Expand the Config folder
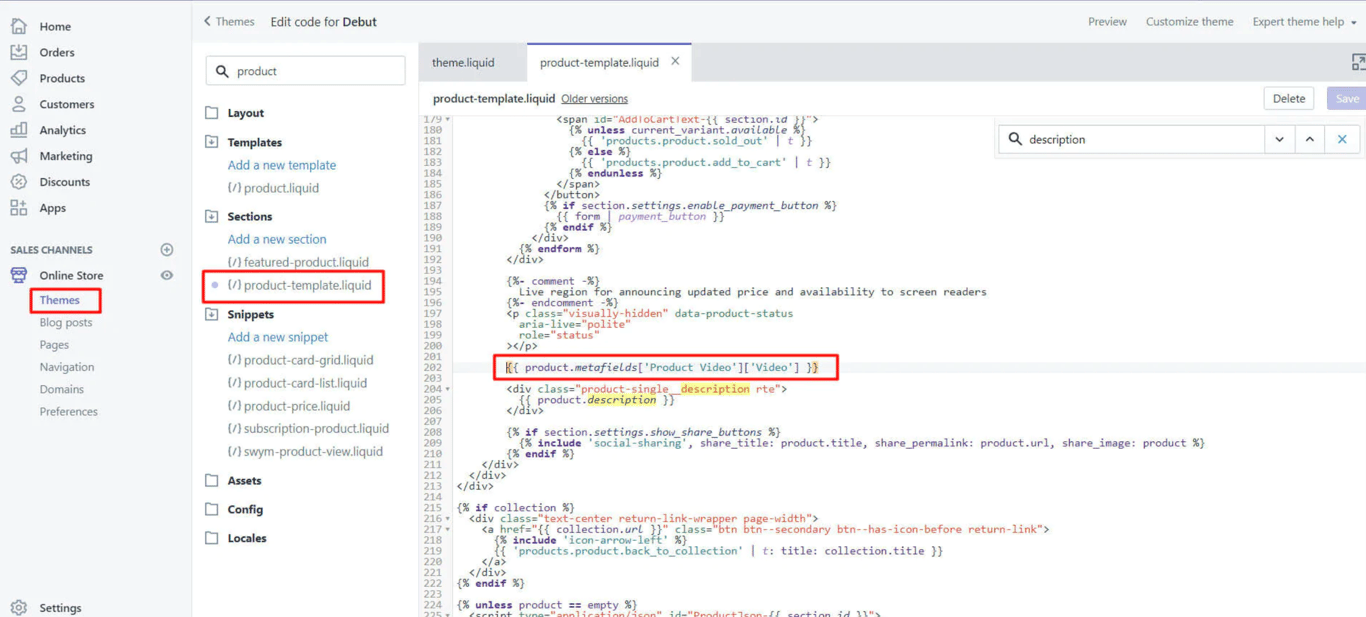The height and width of the screenshot is (617, 1366). (x=212, y=509)
